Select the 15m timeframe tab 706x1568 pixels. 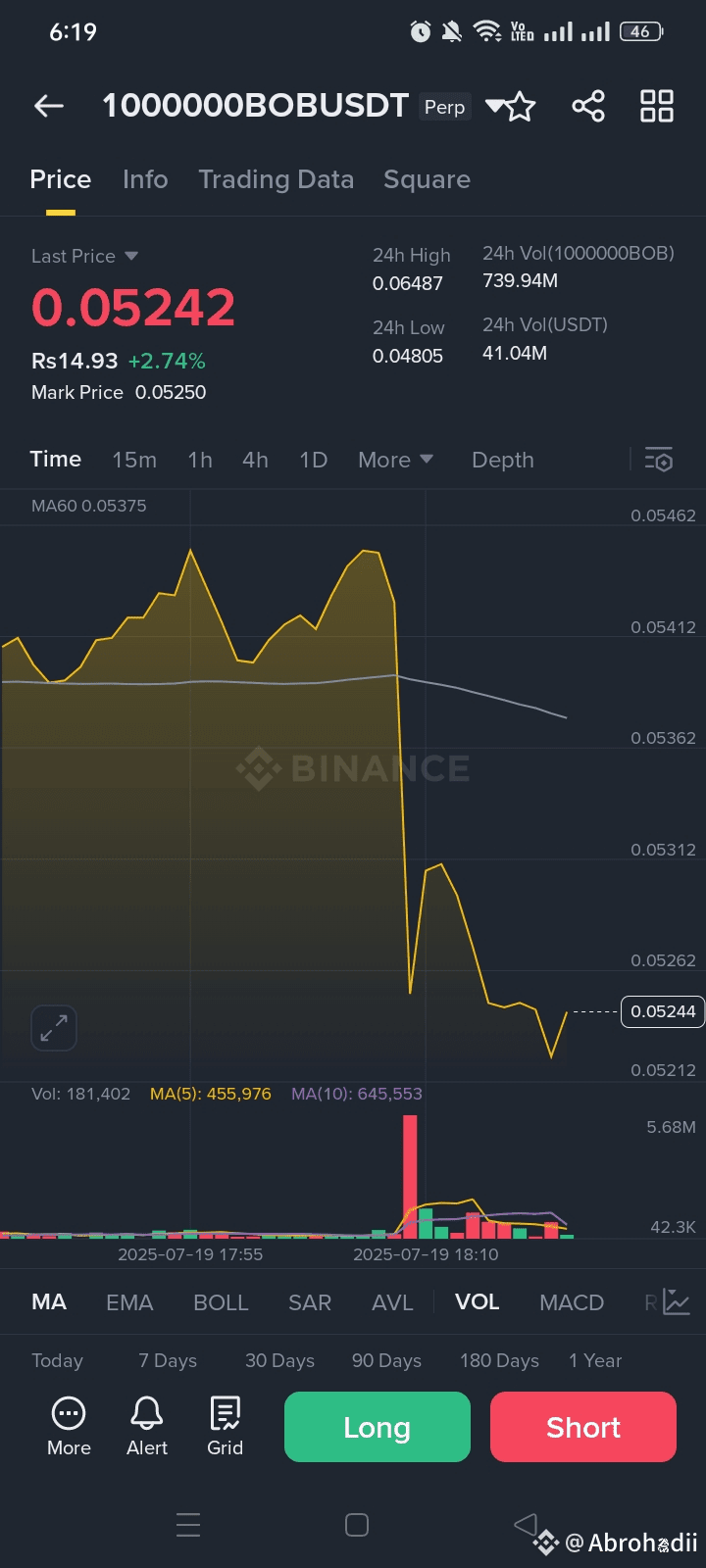point(134,460)
